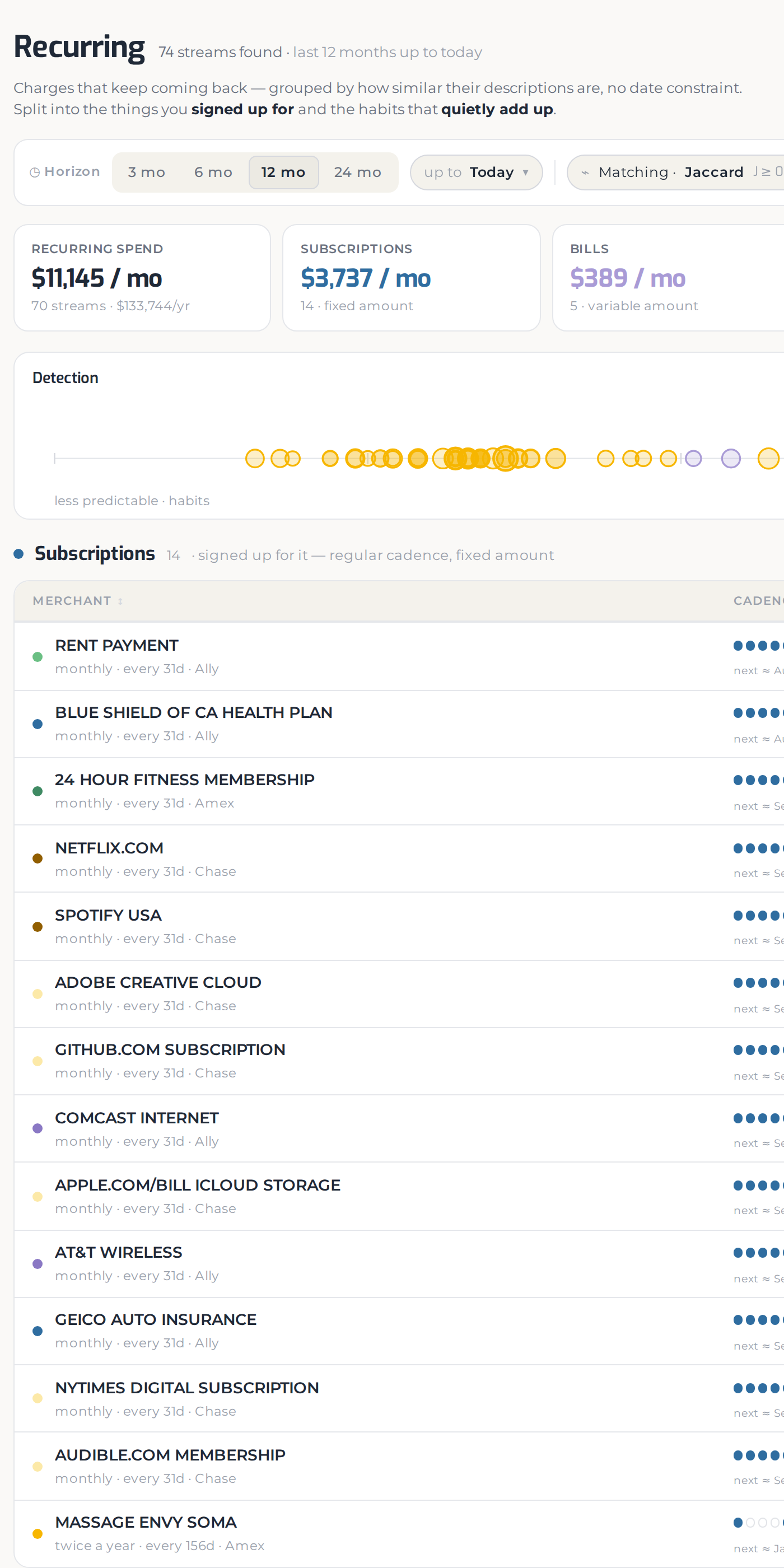784x1568 pixels.
Task: Sort the table by the MERCHANT column
Action: tap(77, 601)
